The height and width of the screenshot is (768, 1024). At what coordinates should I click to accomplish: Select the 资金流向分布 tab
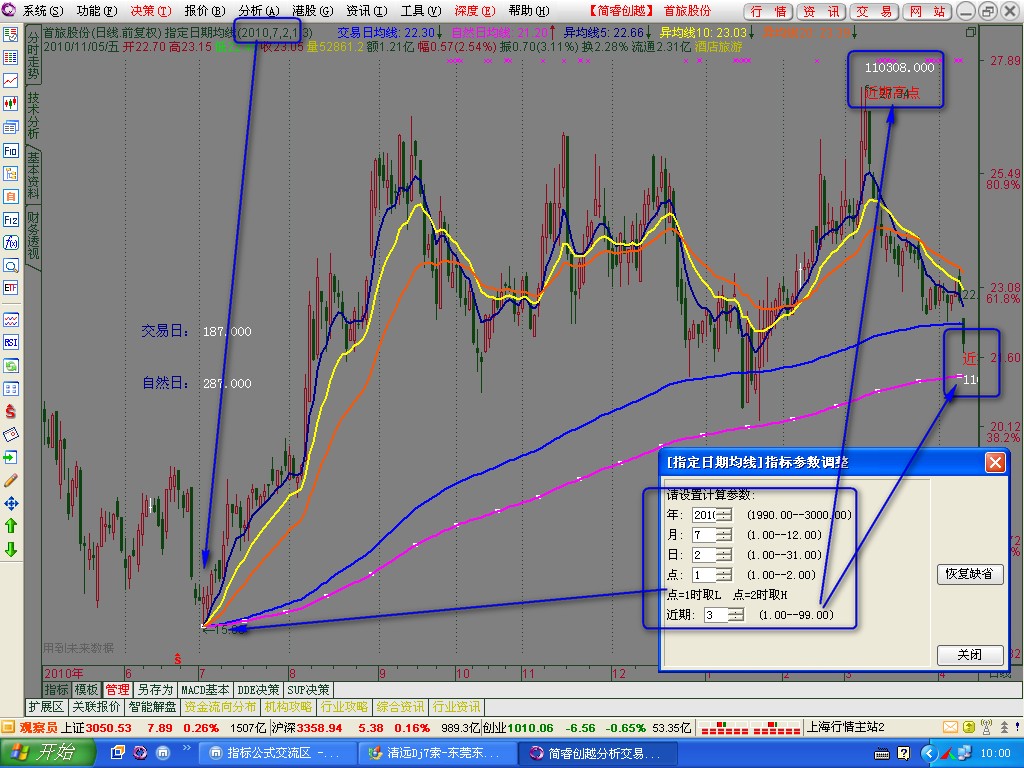click(220, 707)
